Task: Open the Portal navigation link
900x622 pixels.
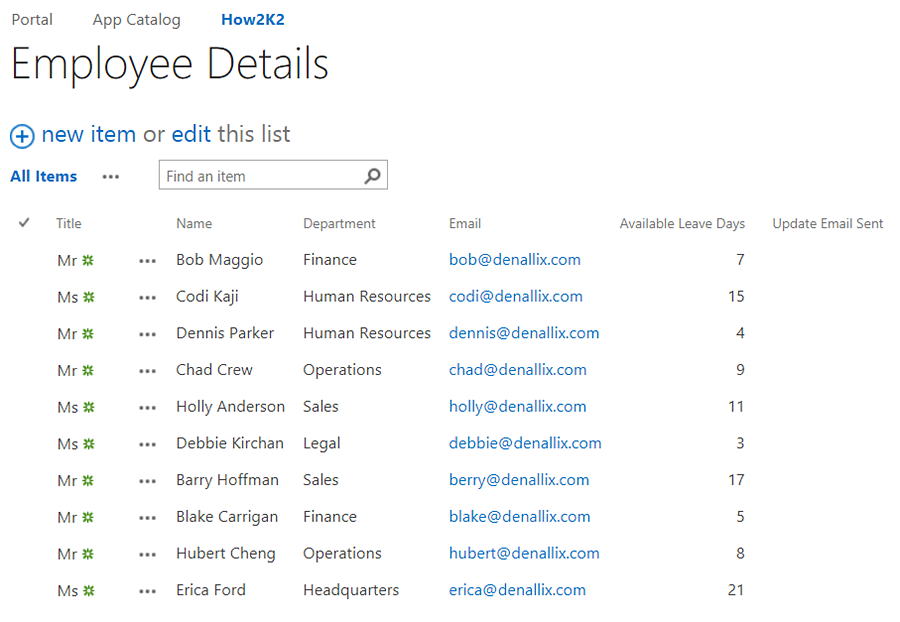Action: pos(32,20)
